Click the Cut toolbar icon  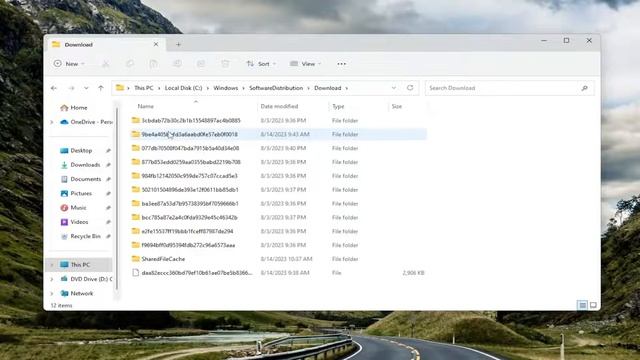(106, 64)
